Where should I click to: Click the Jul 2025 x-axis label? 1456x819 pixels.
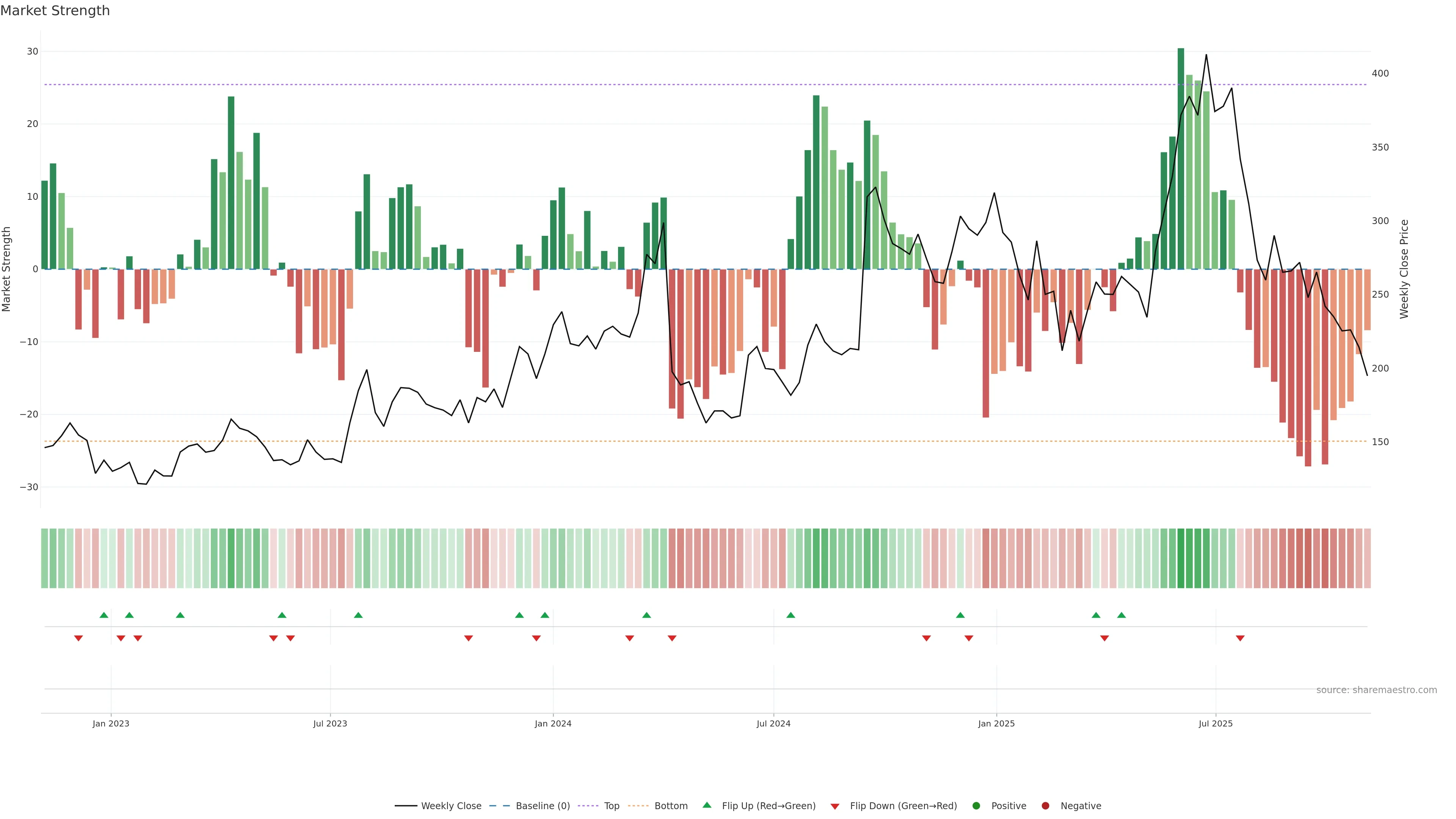[1215, 723]
